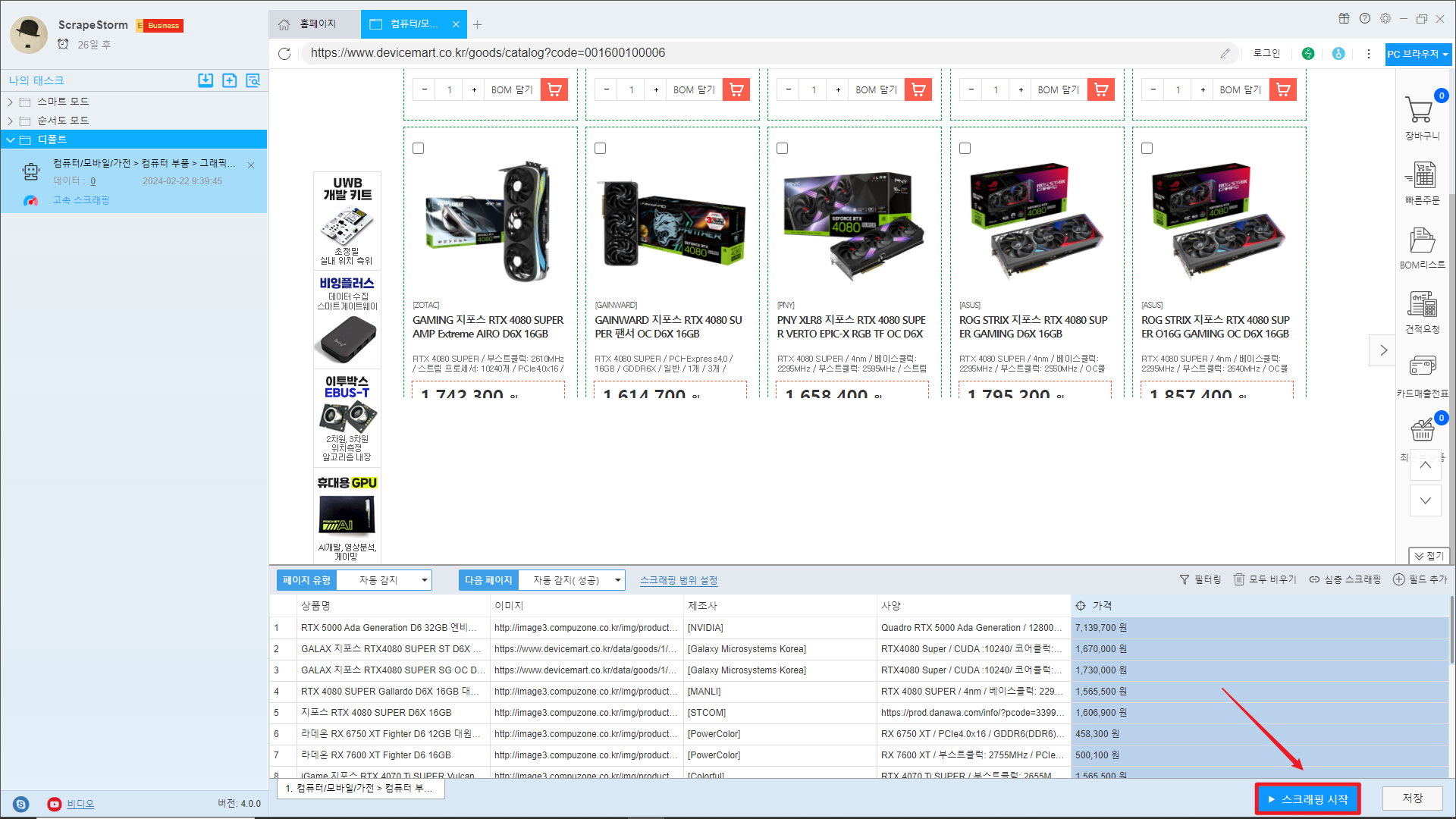This screenshot has width=1456, height=819.
Task: Close the 컴퓨터/모바일/가전 task item
Action: 251,165
